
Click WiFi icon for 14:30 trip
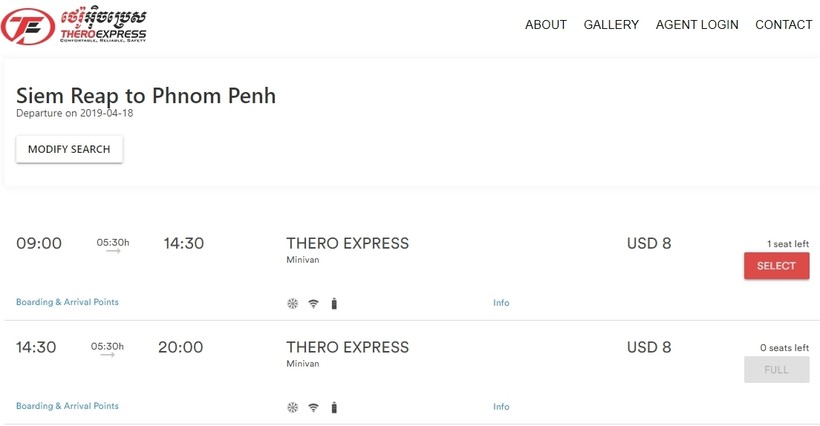coord(313,407)
